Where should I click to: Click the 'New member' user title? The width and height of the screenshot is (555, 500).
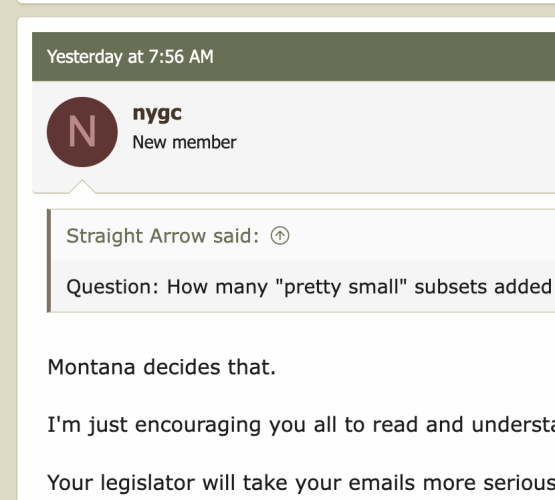pos(184,143)
